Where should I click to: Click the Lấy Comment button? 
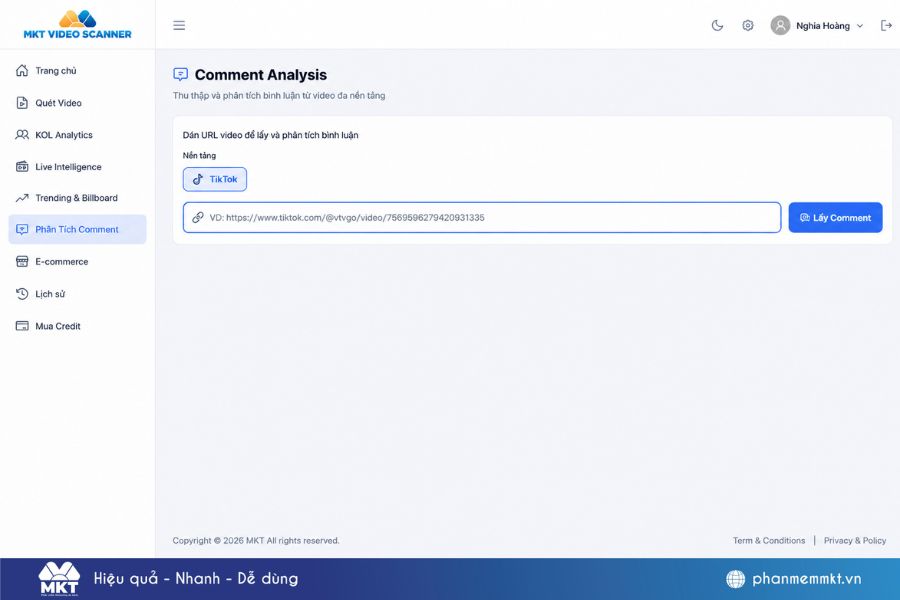[x=835, y=218]
